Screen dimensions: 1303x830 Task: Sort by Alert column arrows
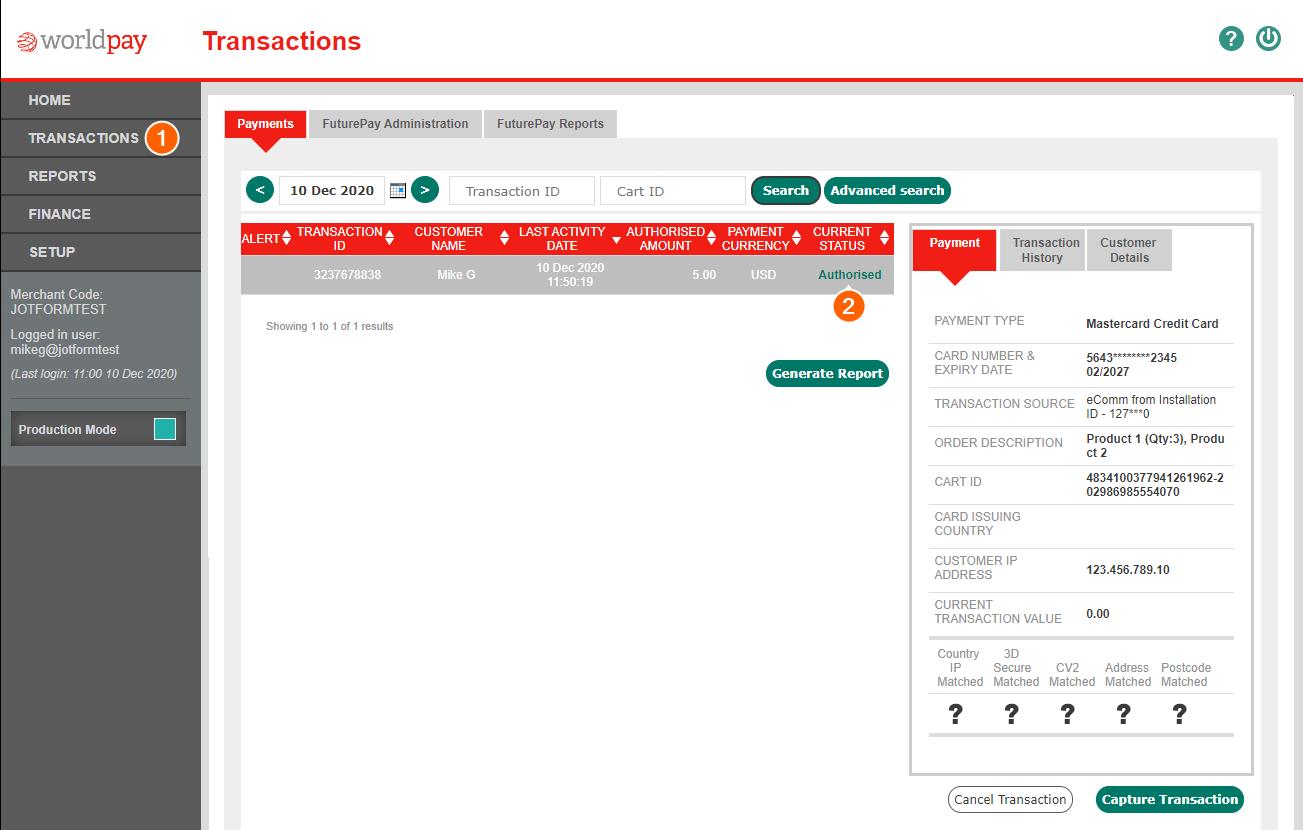click(287, 239)
